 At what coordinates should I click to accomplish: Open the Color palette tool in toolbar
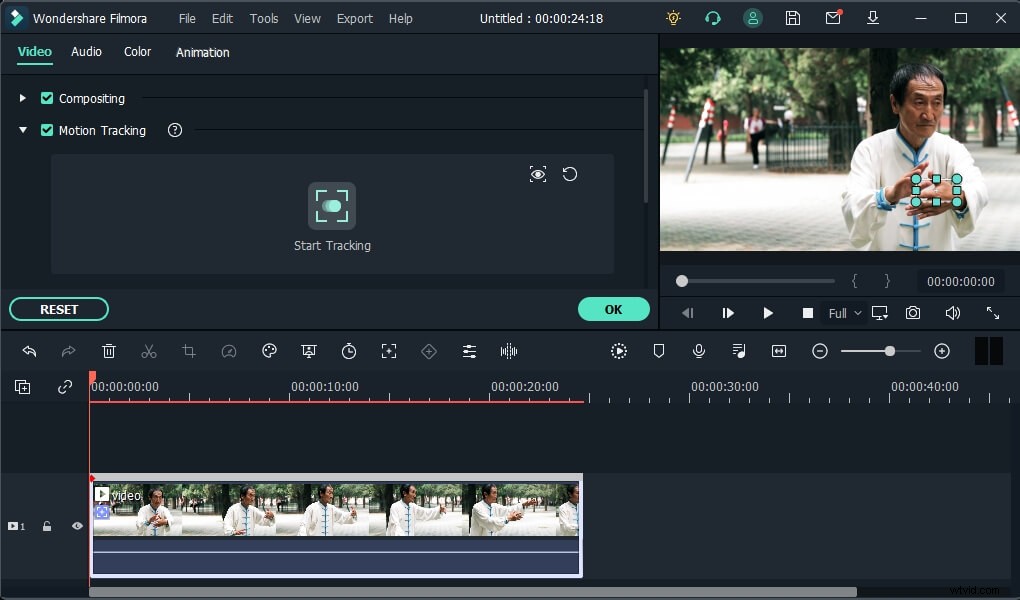click(x=269, y=351)
